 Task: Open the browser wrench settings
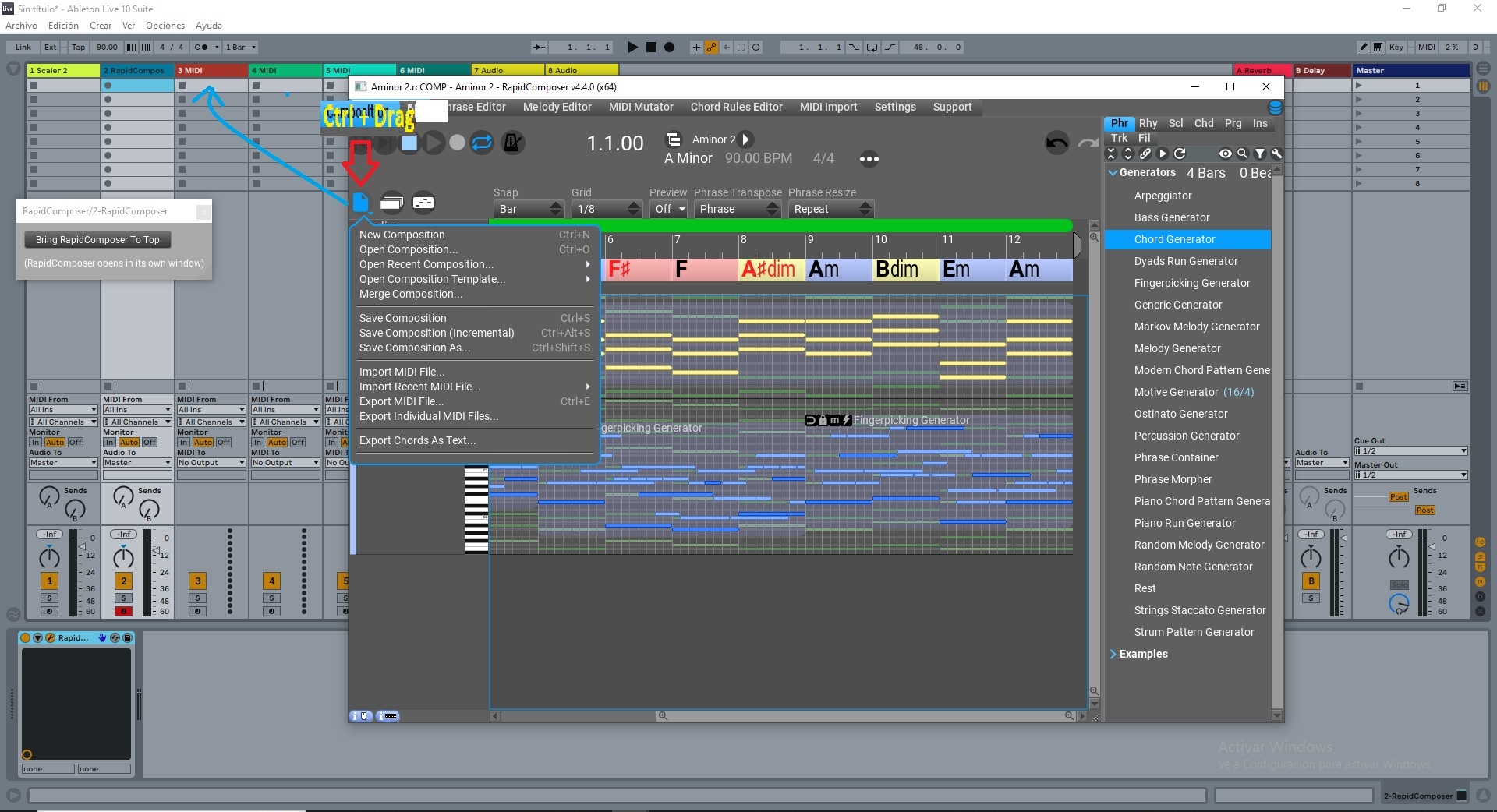[x=1276, y=154]
